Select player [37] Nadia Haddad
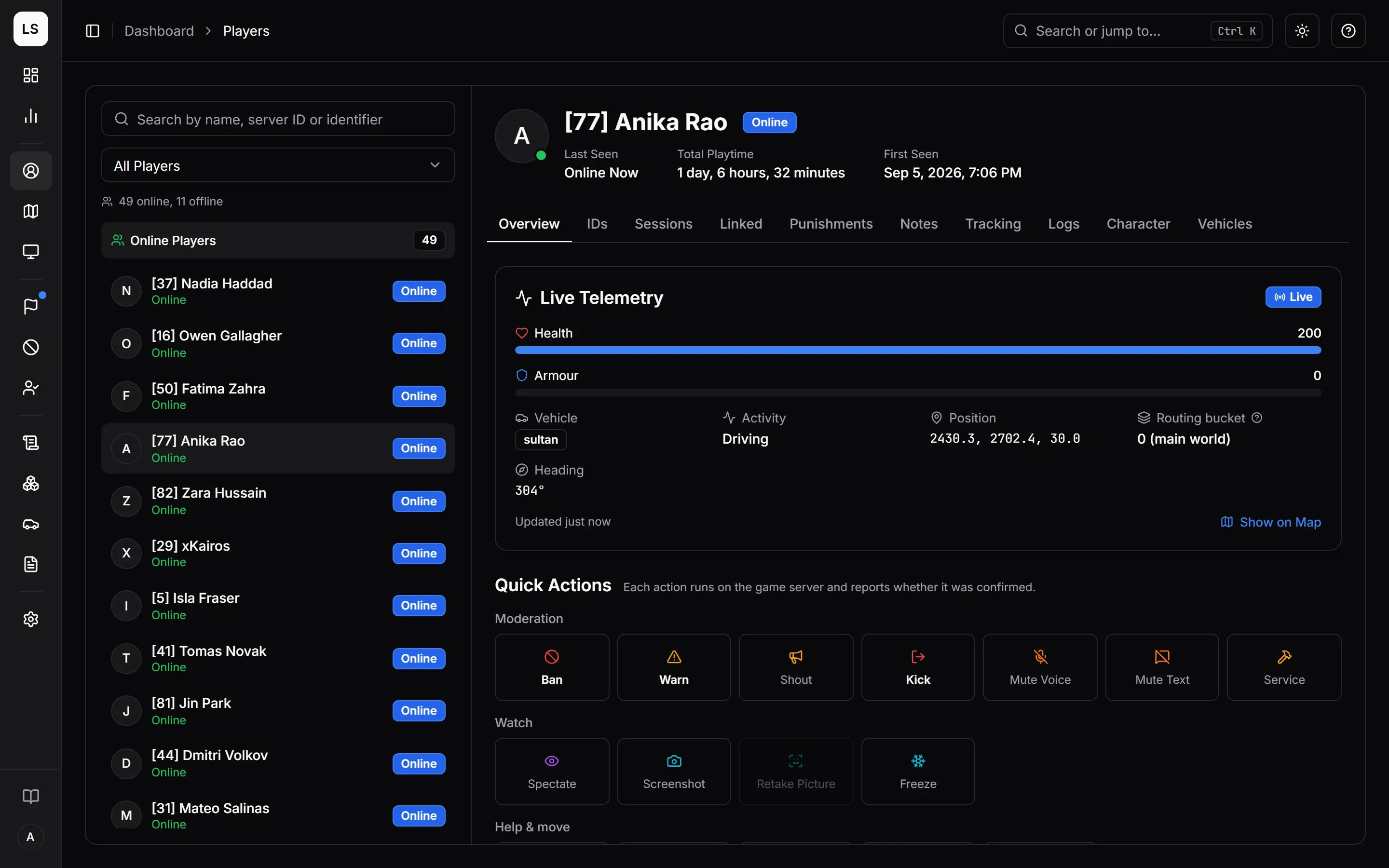The width and height of the screenshot is (1389, 868). pos(278,291)
